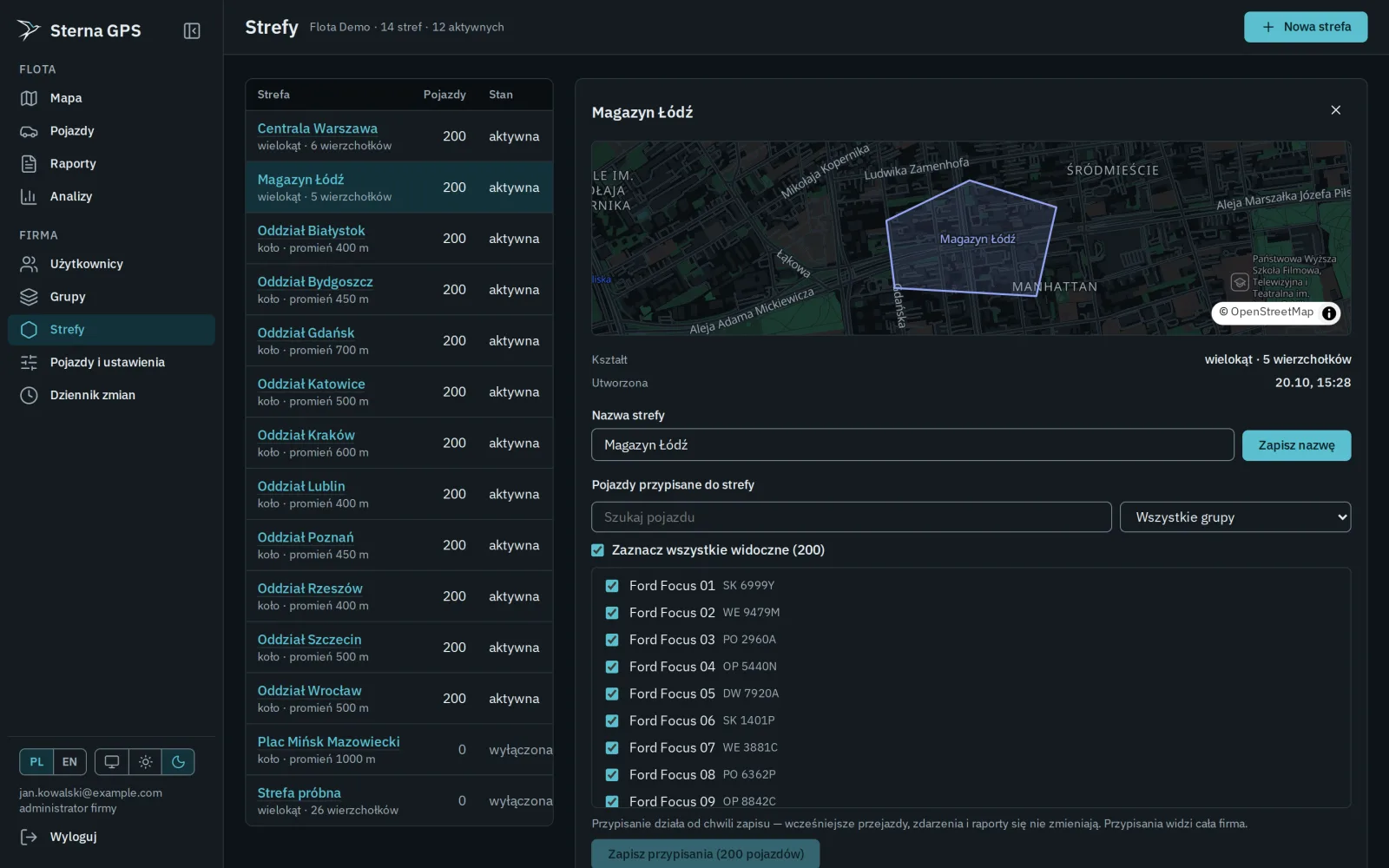Switch to light theme sun icon

click(x=145, y=762)
